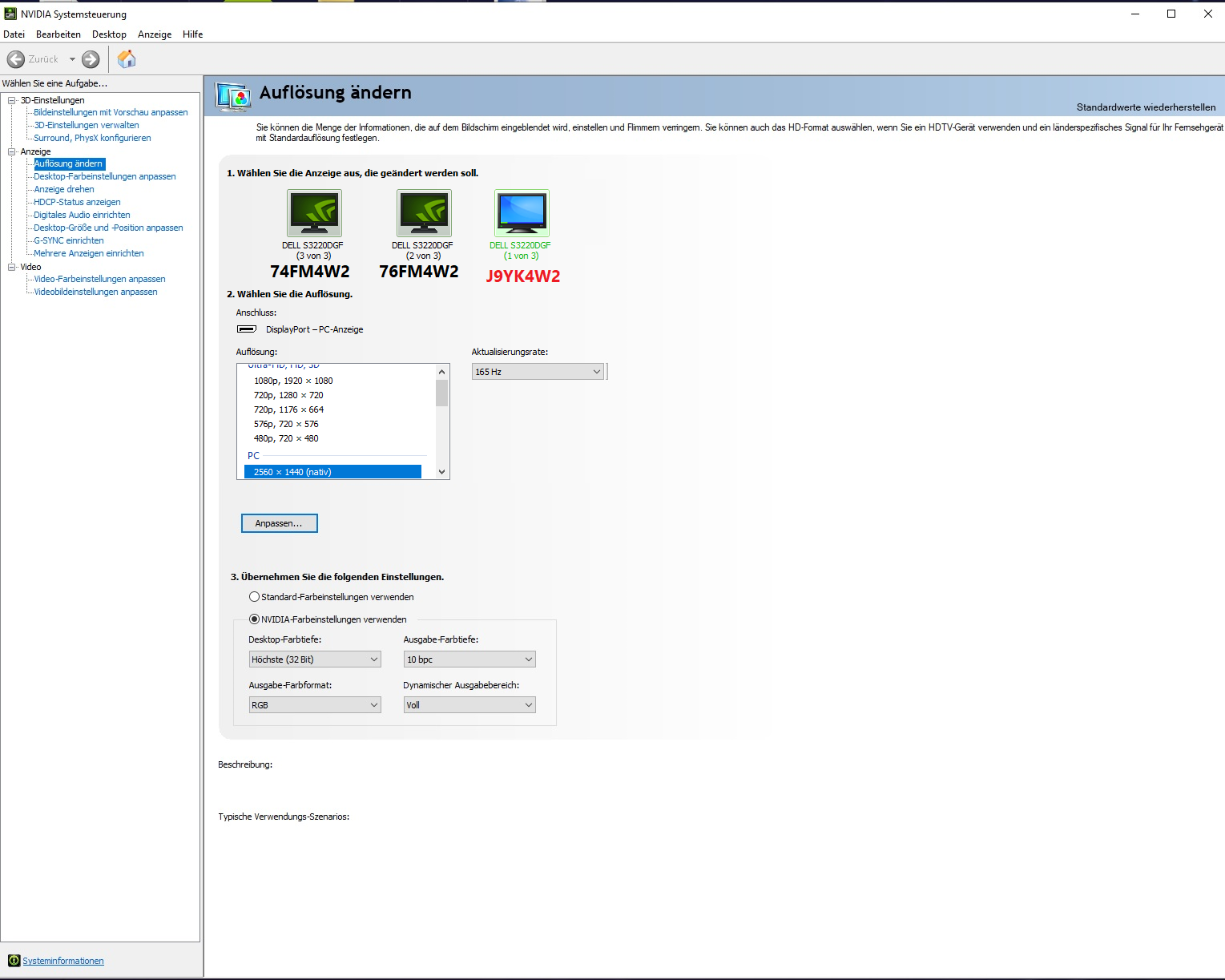1225x980 pixels.
Task: Open G-SYNC einrichten
Action: pos(69,240)
